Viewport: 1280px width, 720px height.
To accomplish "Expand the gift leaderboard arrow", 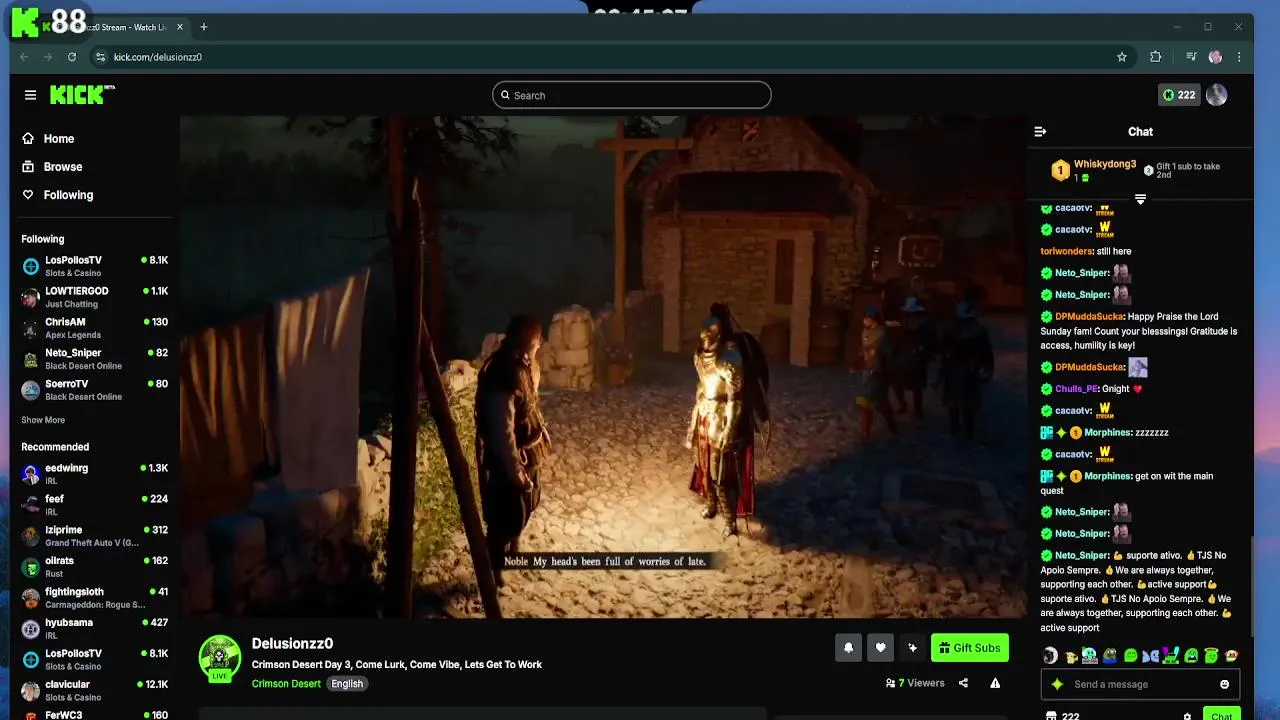I will (1140, 199).
